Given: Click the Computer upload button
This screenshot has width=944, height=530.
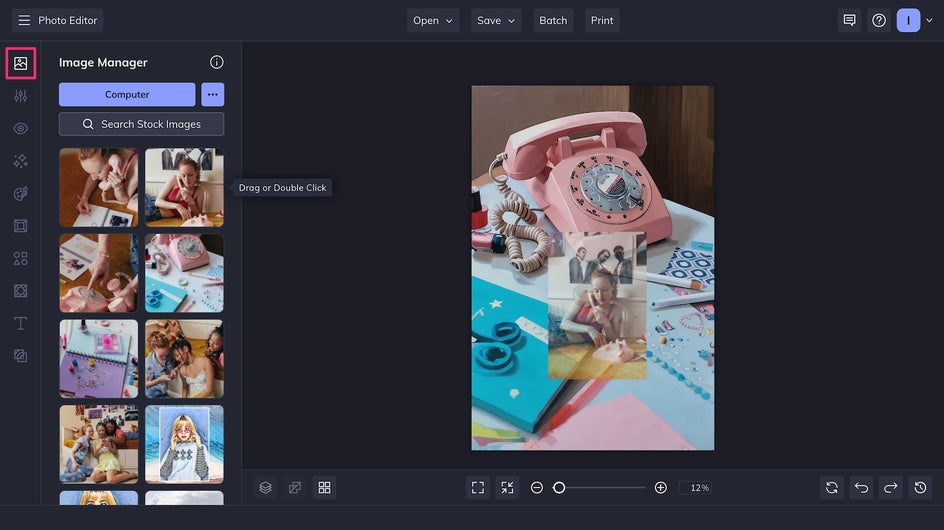Looking at the screenshot, I should pyautogui.click(x=127, y=95).
